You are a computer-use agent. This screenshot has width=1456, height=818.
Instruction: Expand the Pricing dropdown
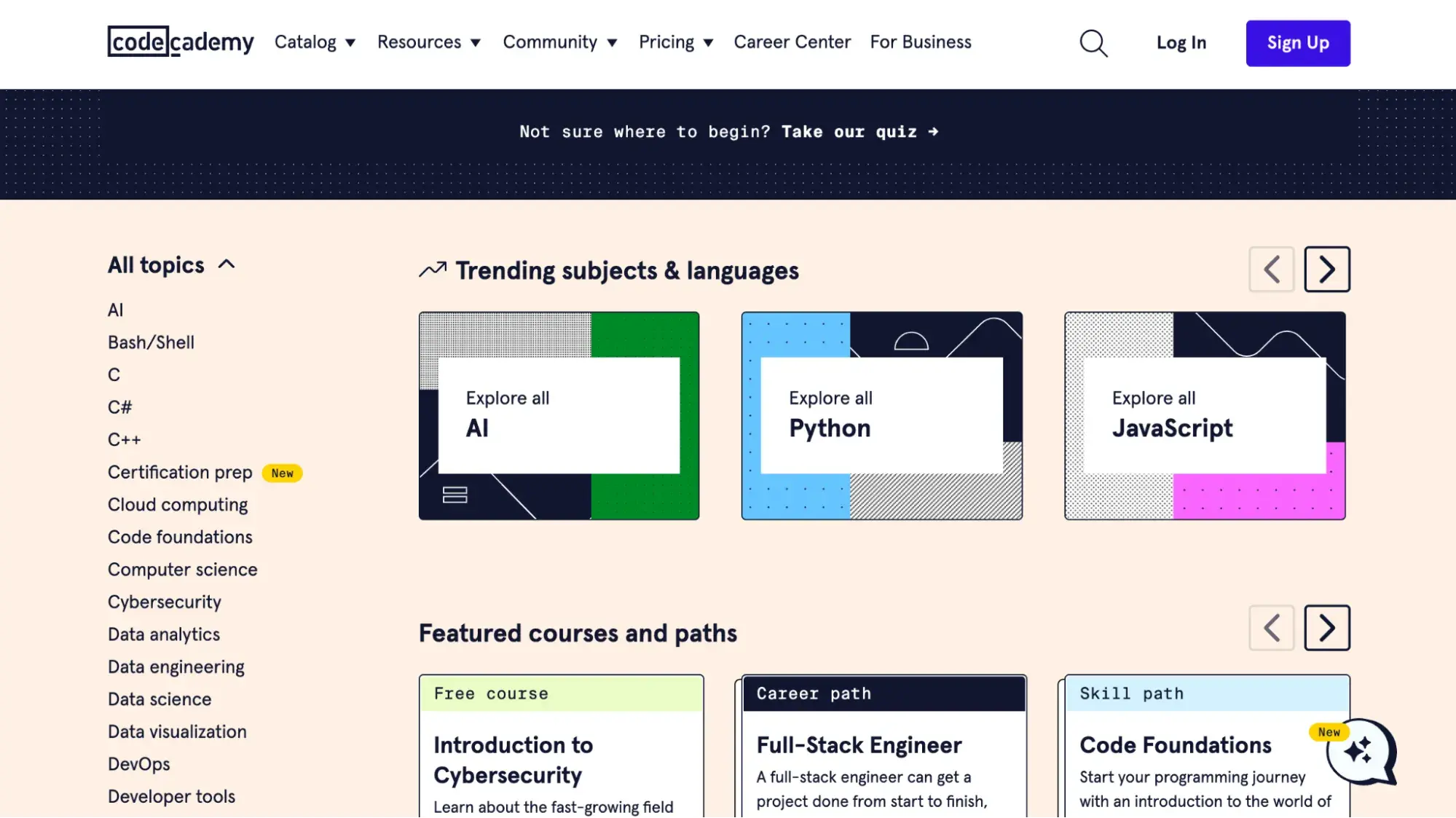[676, 42]
